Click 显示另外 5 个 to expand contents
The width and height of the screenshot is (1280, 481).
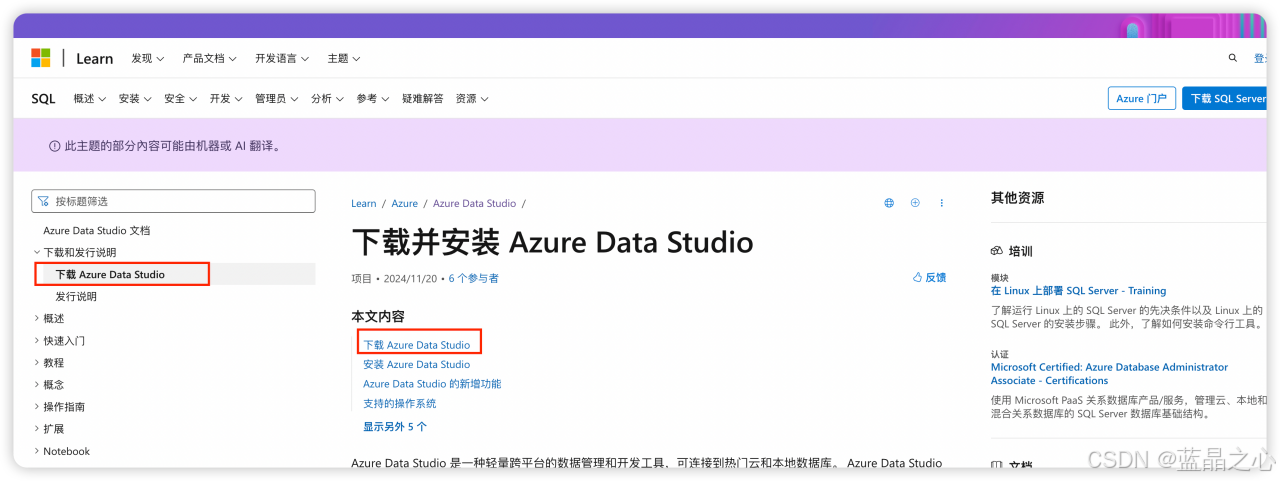395,426
